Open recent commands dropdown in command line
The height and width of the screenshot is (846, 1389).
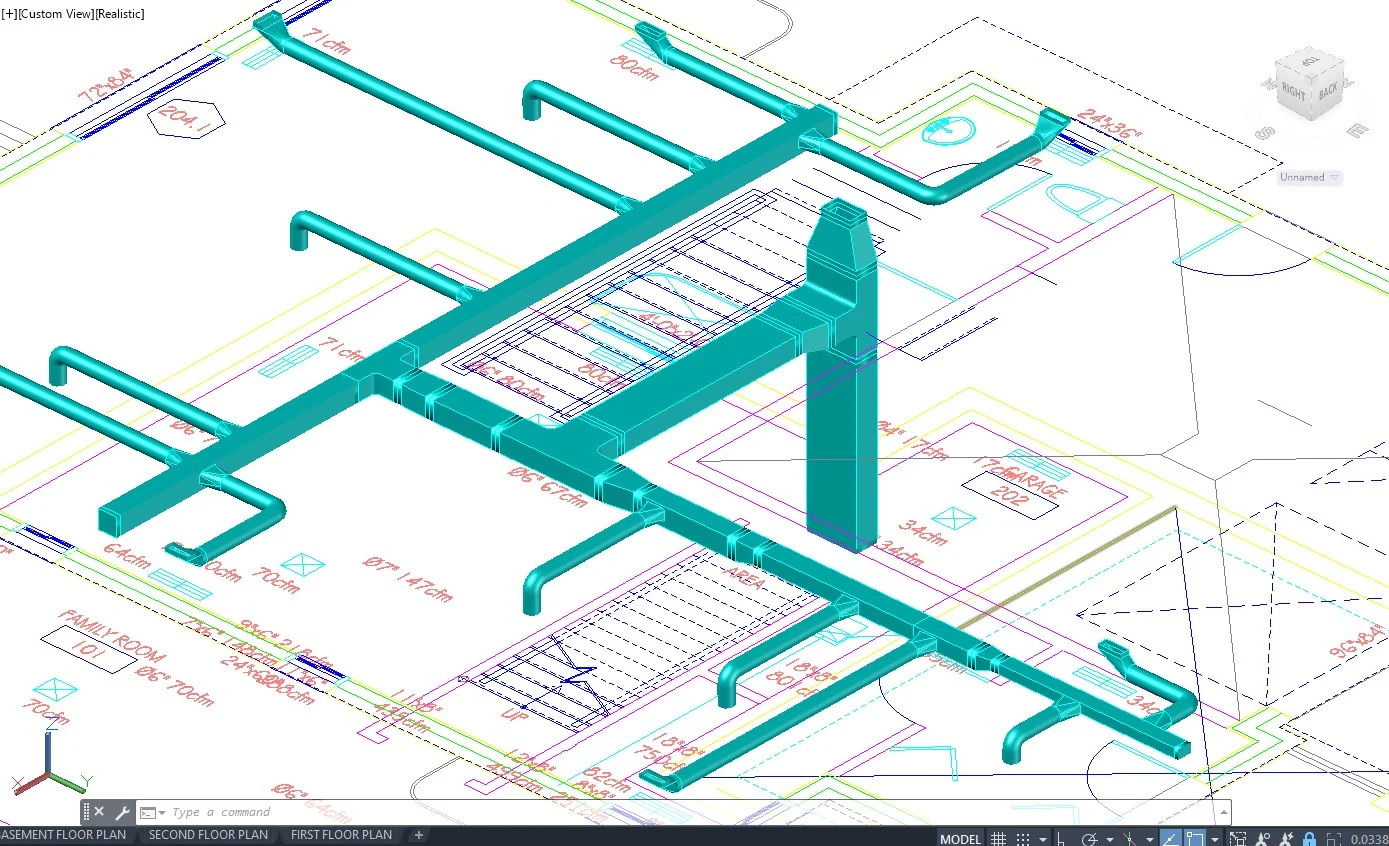162,812
